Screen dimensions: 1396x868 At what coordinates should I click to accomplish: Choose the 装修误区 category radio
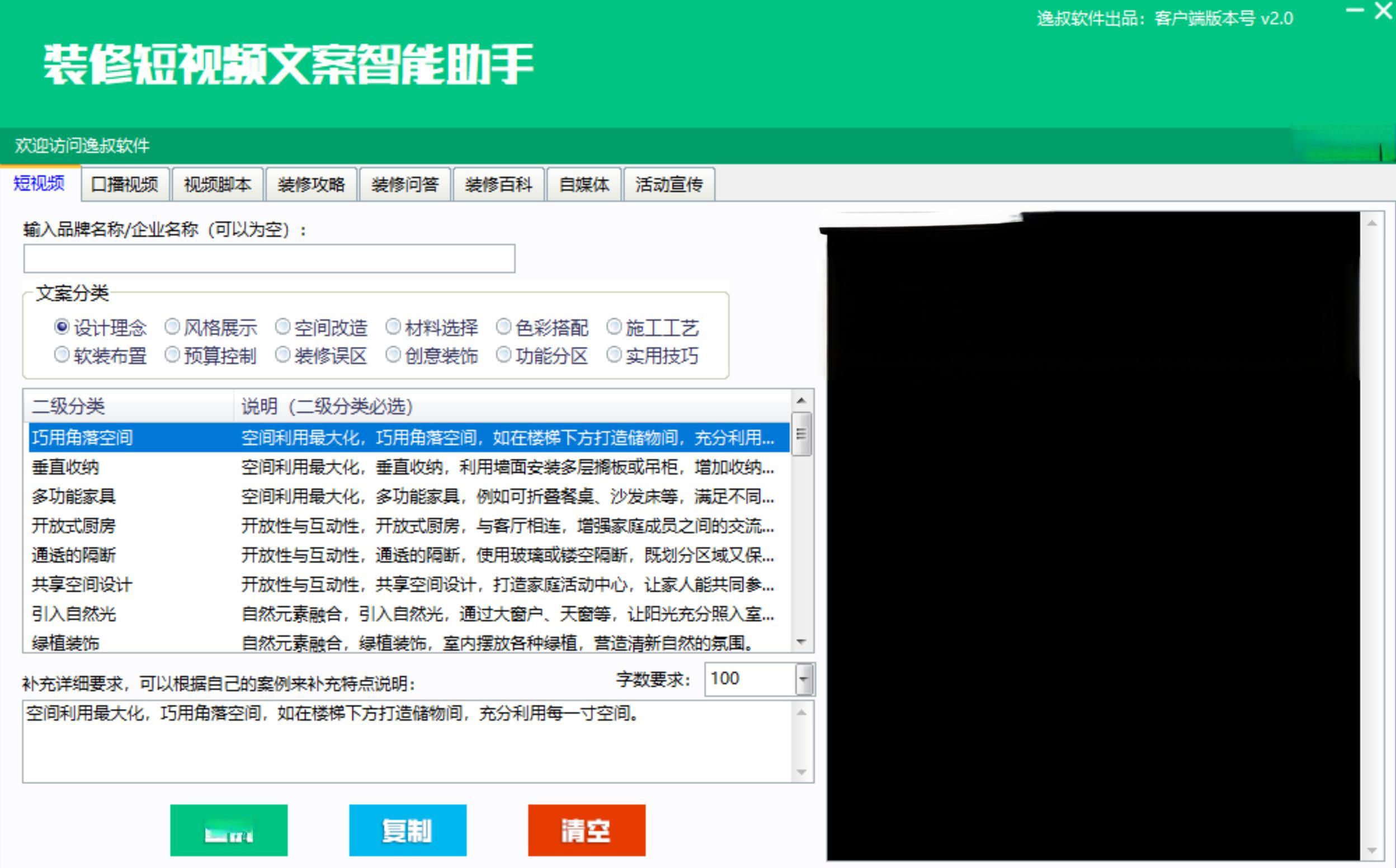282,355
